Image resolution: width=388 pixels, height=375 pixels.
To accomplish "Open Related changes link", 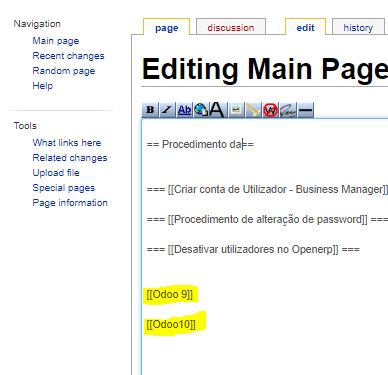I will 70,158.
